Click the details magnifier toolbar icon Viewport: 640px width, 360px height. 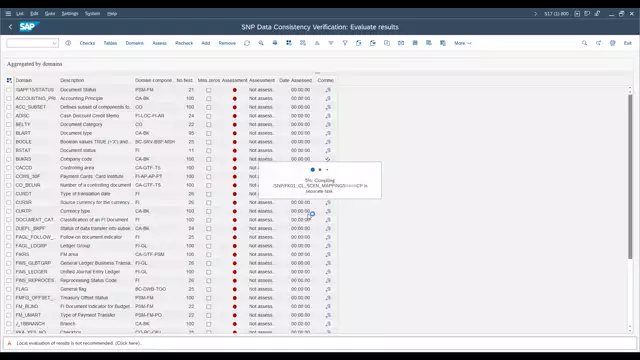[261, 43]
